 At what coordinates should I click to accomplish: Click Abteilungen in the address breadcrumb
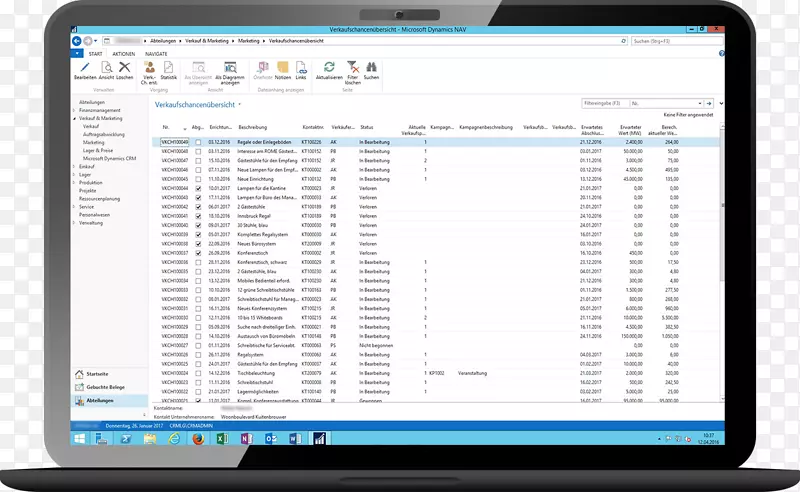point(163,41)
